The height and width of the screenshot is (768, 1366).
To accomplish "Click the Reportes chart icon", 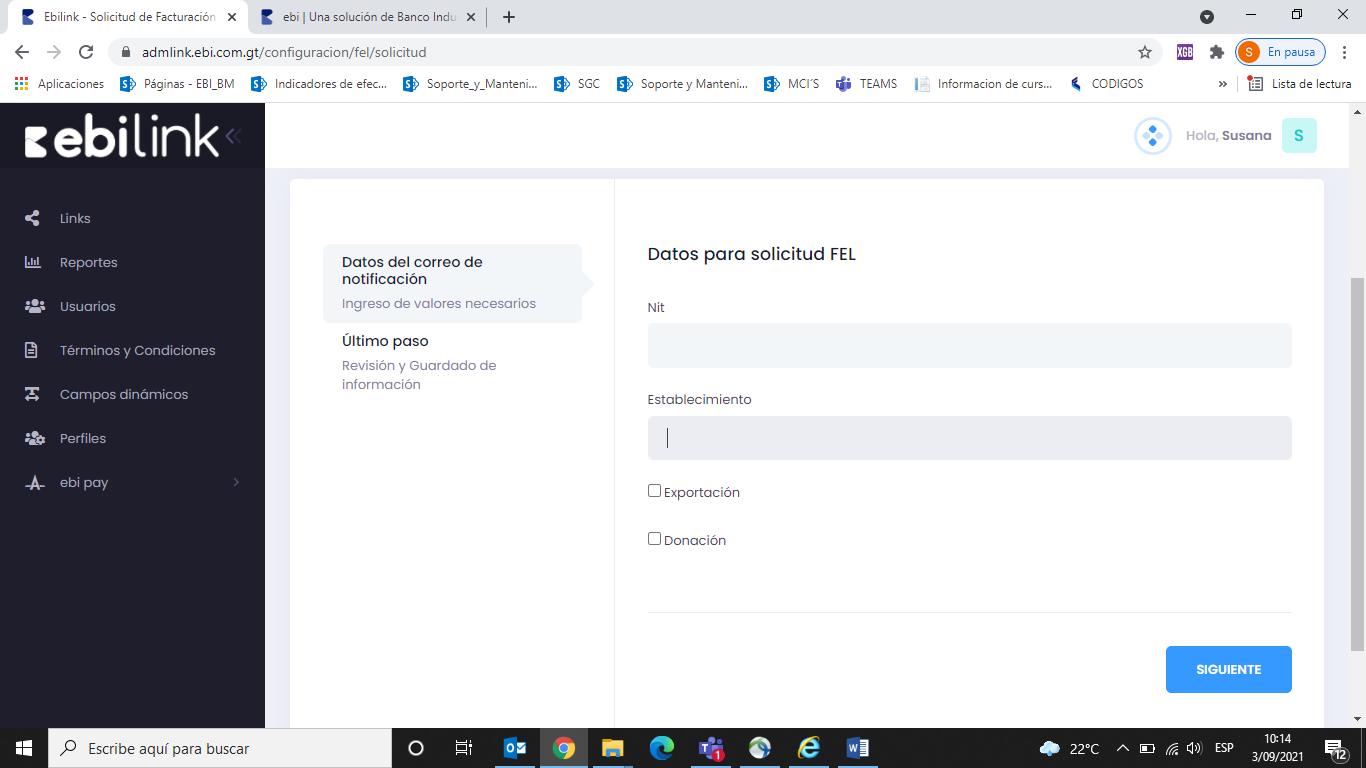I will click(32, 262).
